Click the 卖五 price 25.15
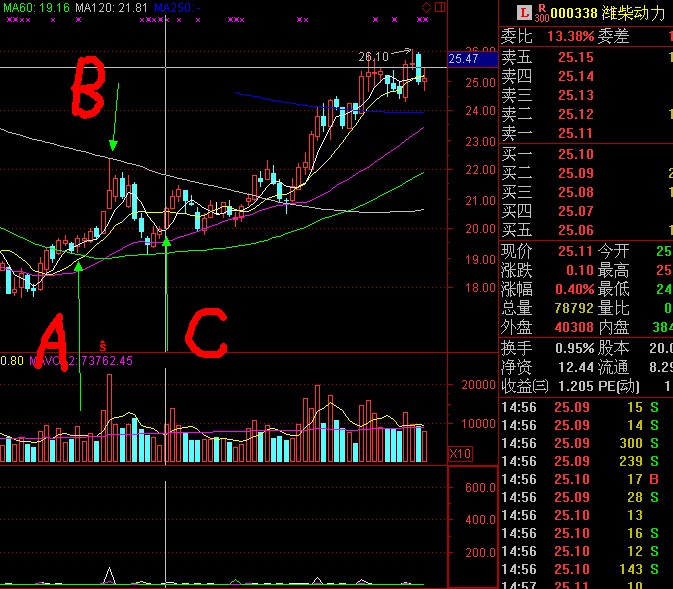This screenshot has height=589, width=673. tap(576, 57)
